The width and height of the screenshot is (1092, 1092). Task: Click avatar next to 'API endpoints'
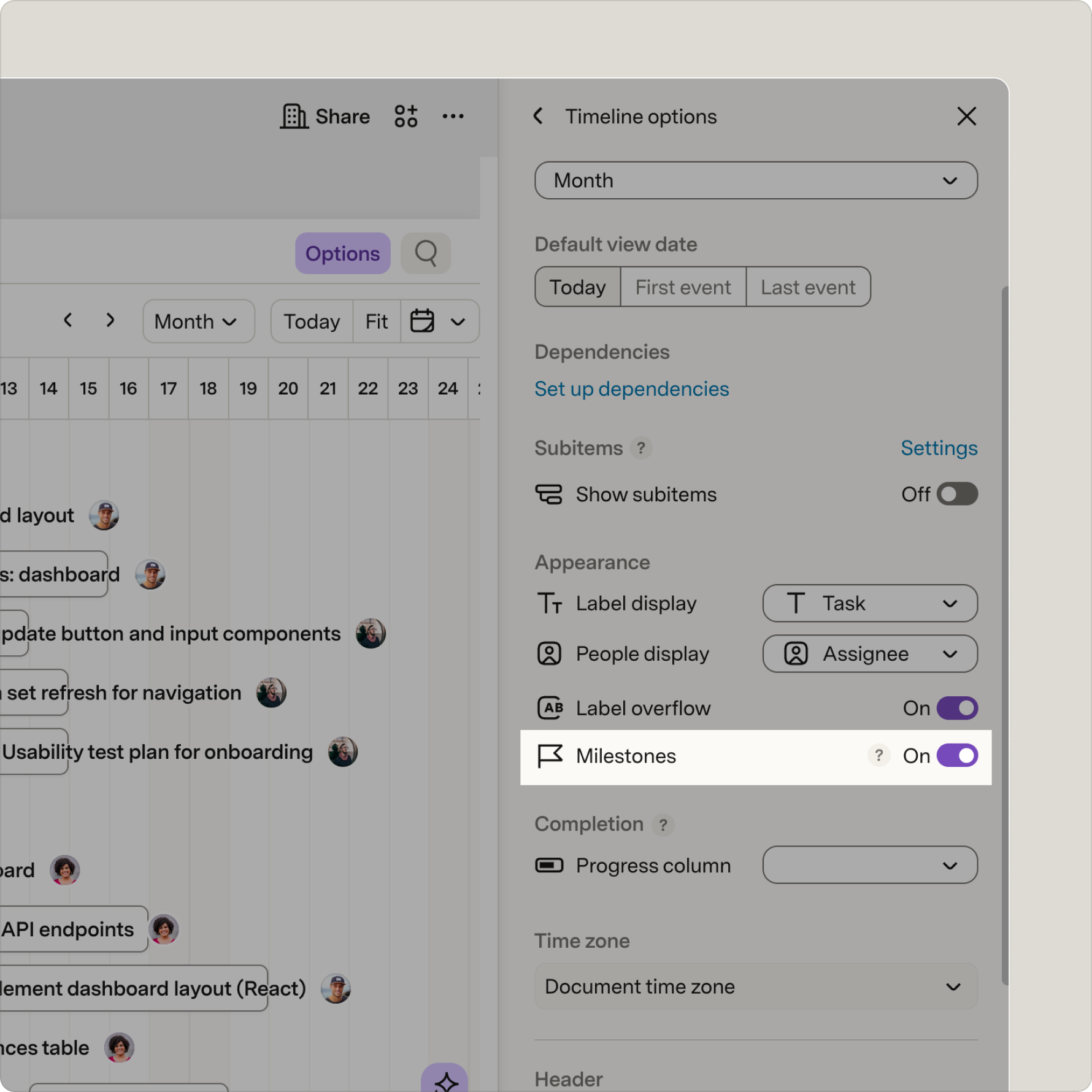[164, 929]
